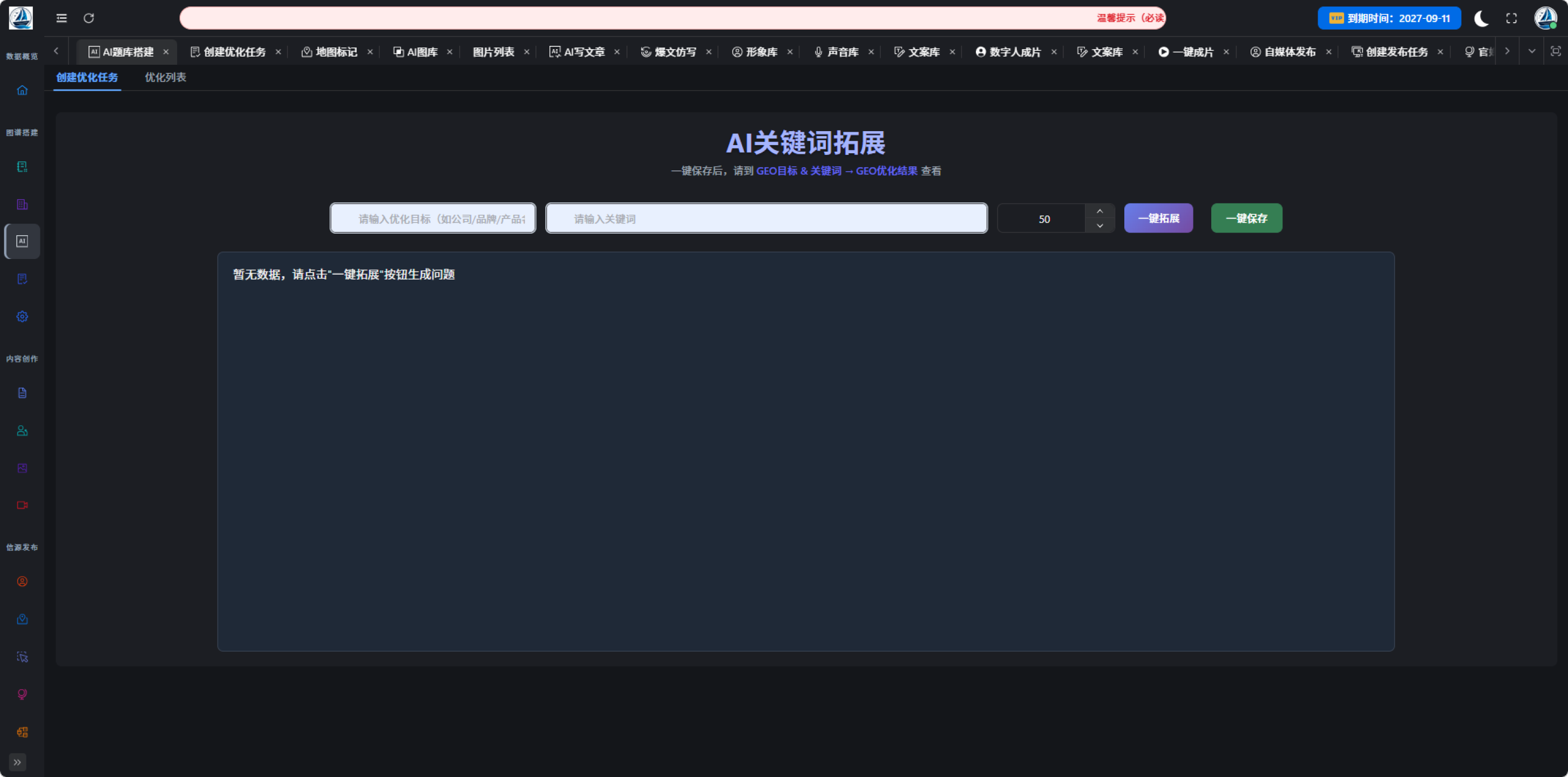Open the user avatar in top right
This screenshot has height=777, width=1568.
click(1545, 18)
